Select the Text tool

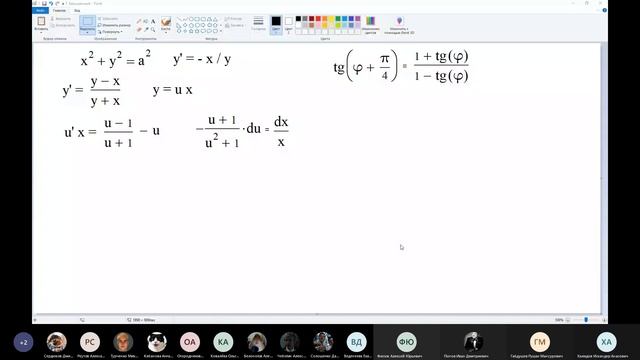coord(153,21)
